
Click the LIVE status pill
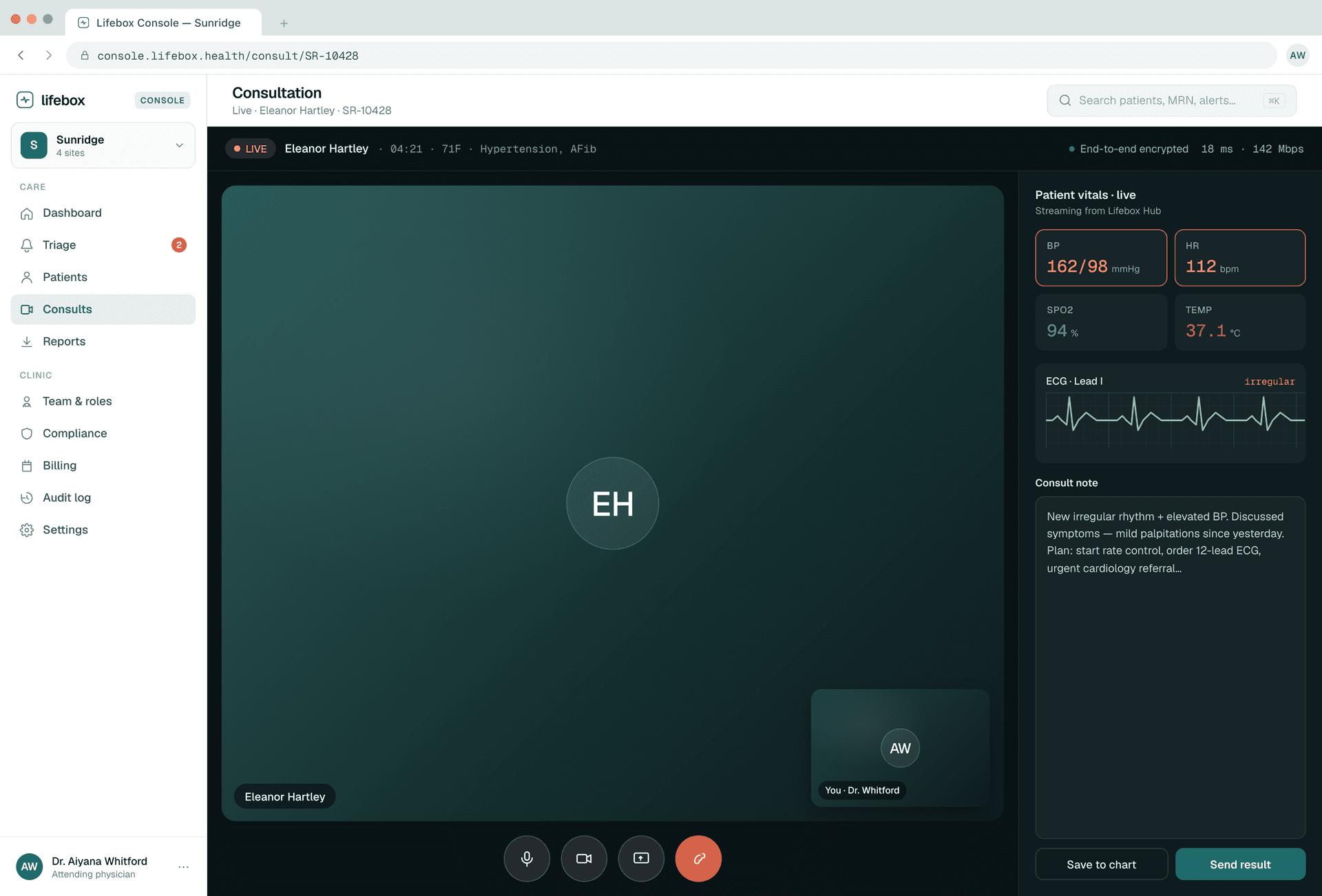(x=251, y=149)
